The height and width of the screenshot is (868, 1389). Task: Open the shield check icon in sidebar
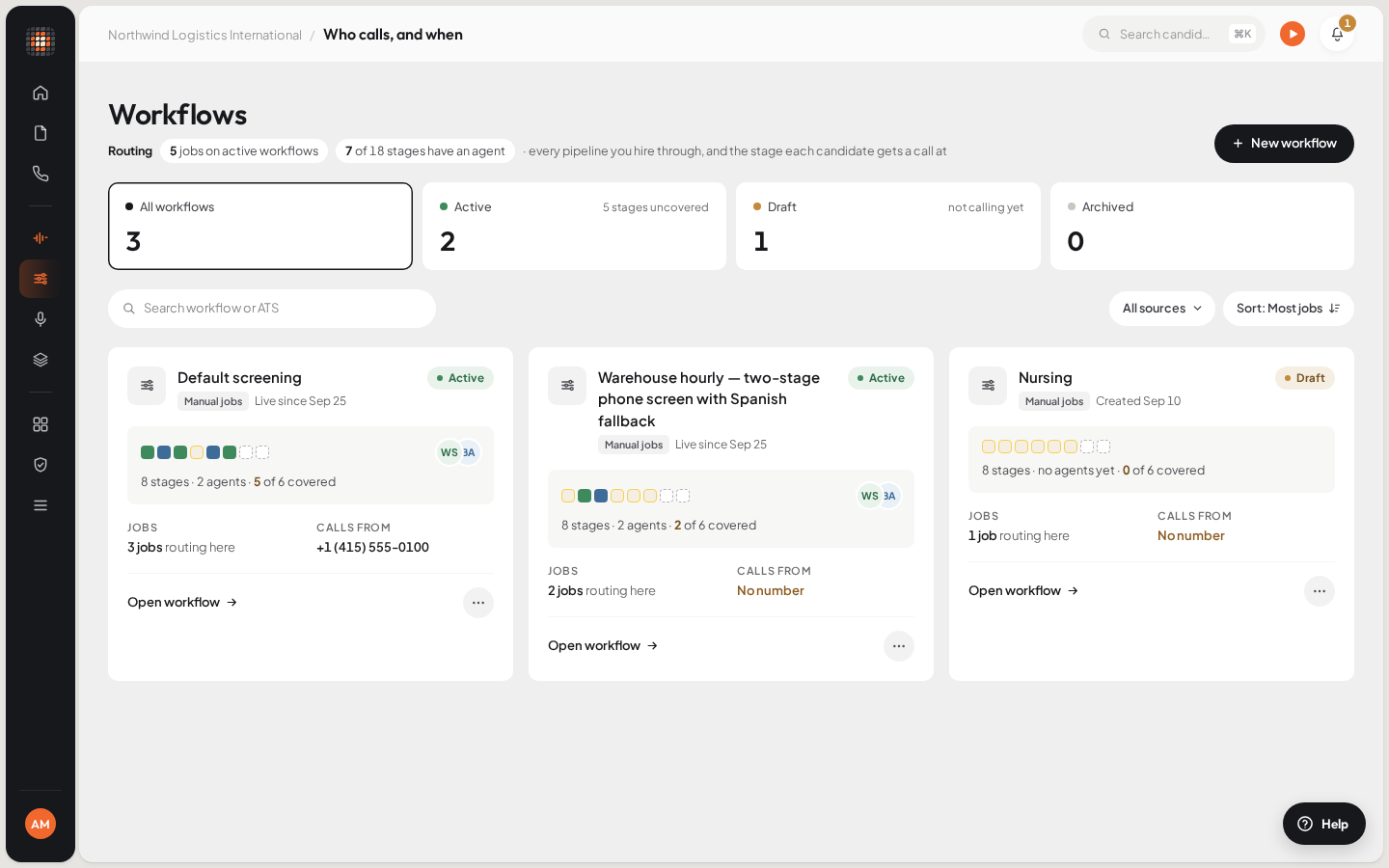click(x=41, y=465)
